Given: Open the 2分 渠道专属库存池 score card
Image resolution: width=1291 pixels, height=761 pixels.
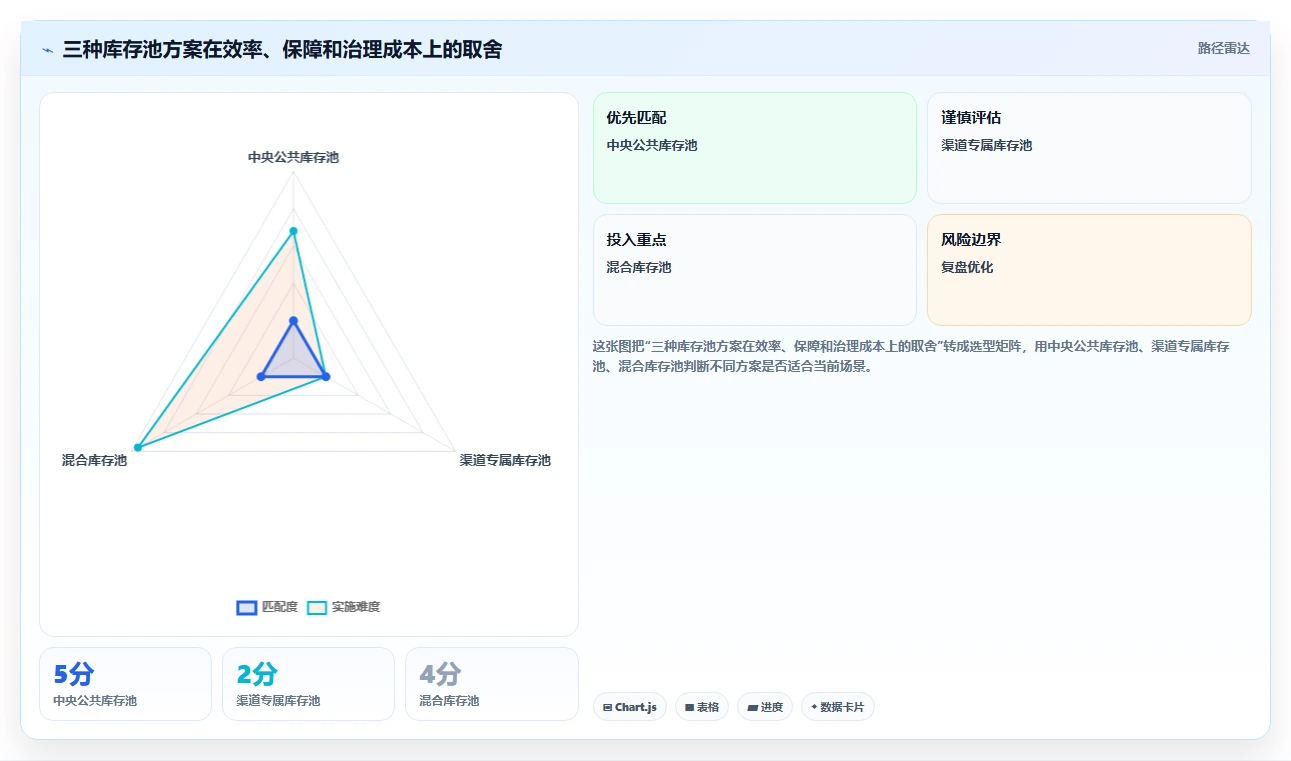Looking at the screenshot, I should click(x=308, y=684).
